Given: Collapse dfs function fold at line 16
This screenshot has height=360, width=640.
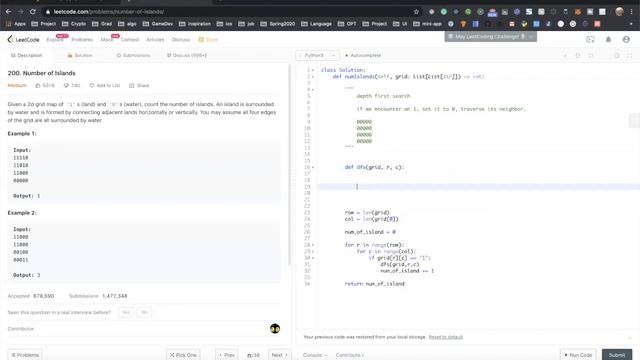Looking at the screenshot, I should click(x=313, y=167).
